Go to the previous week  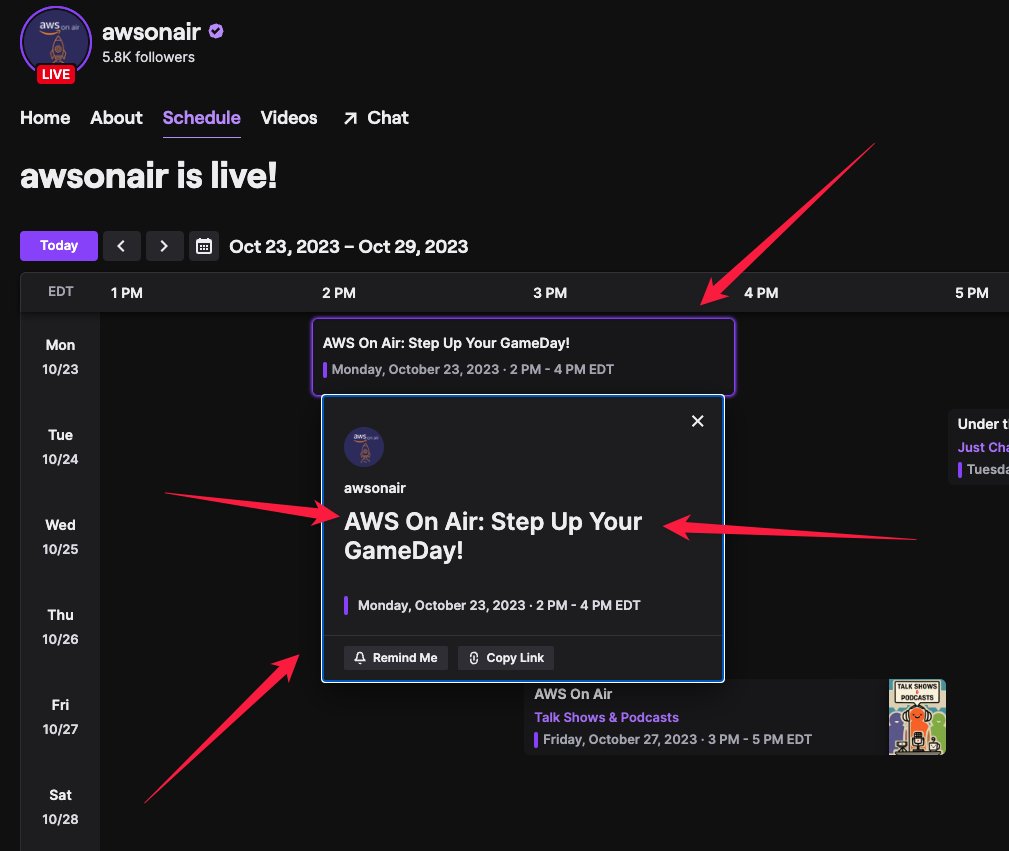pyautogui.click(x=121, y=246)
